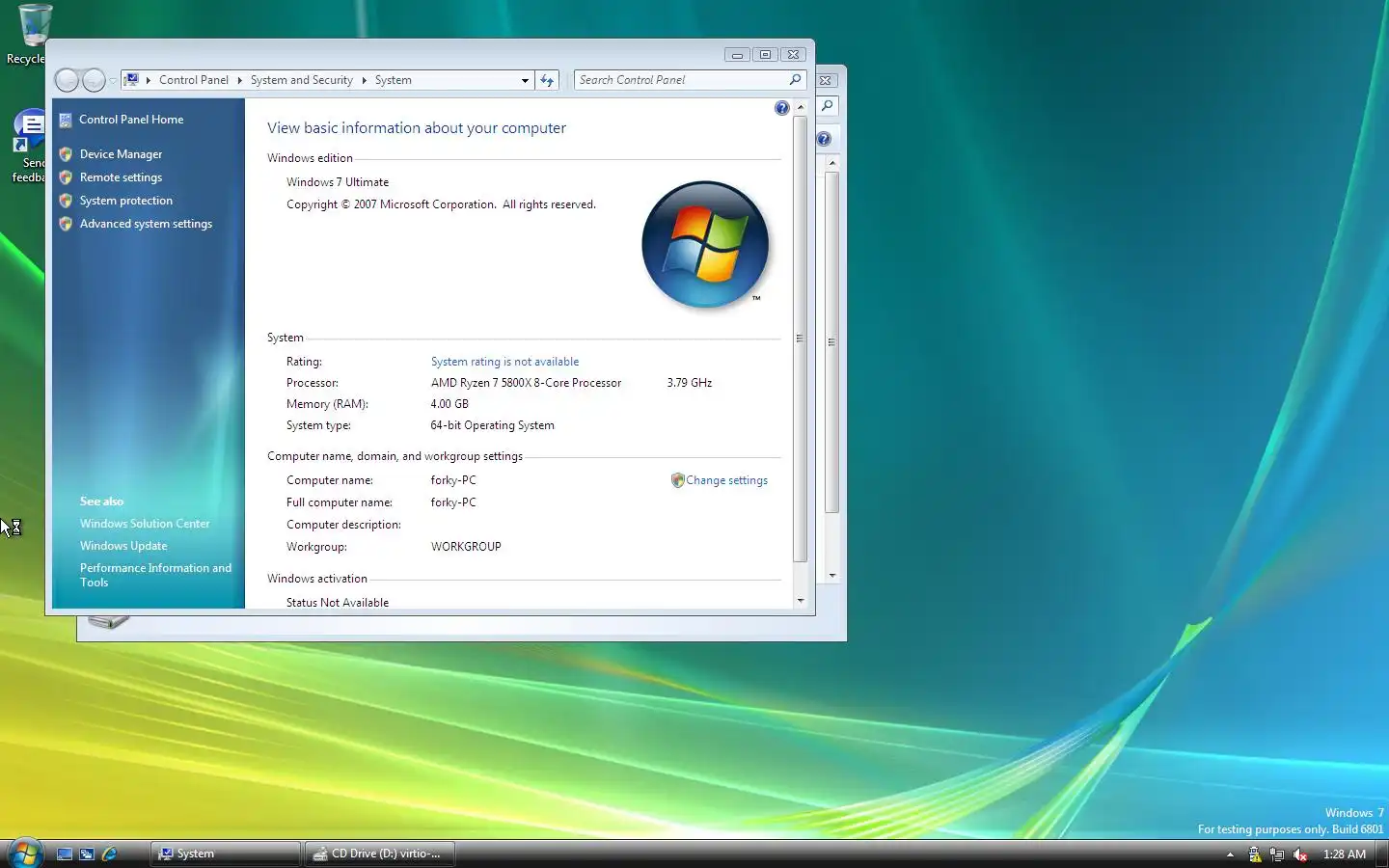The height and width of the screenshot is (868, 1389).
Task: Click the Refresh button by address bar
Action: (547, 80)
